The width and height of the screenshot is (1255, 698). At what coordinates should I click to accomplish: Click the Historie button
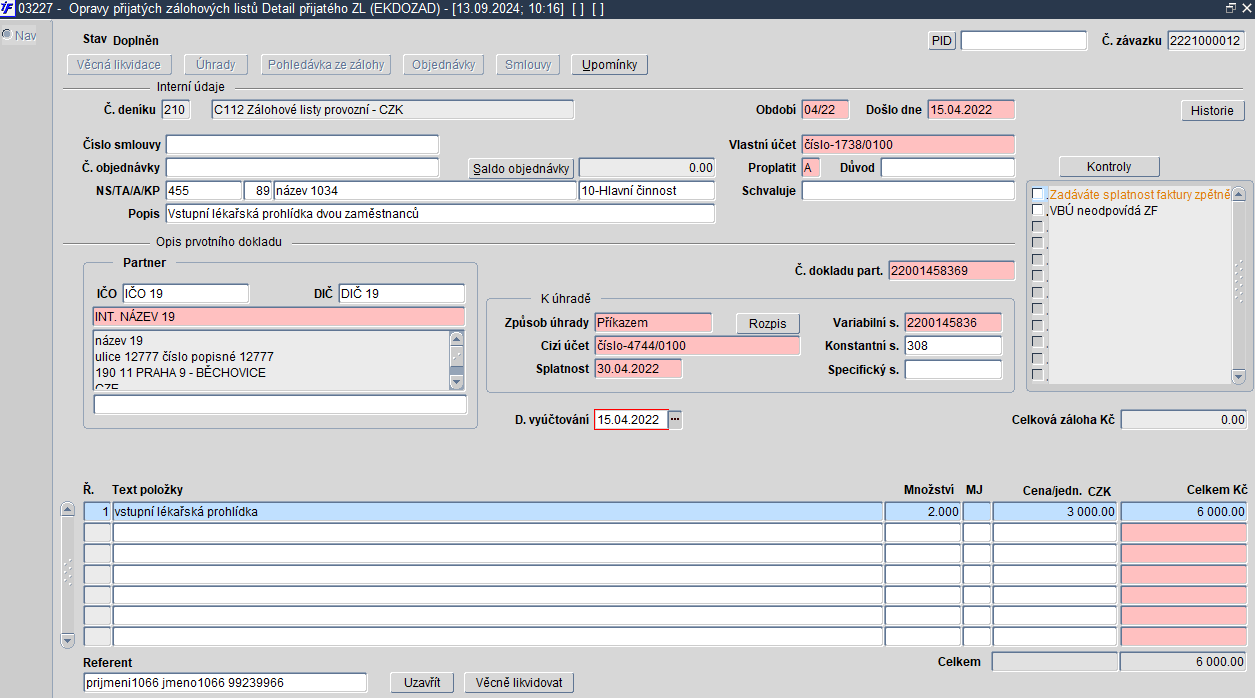pos(1212,110)
